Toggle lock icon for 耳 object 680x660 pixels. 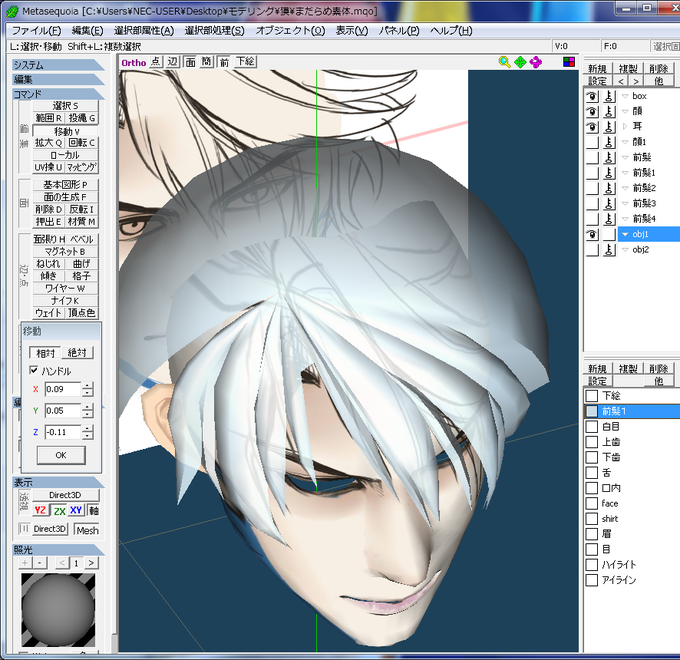(609, 126)
